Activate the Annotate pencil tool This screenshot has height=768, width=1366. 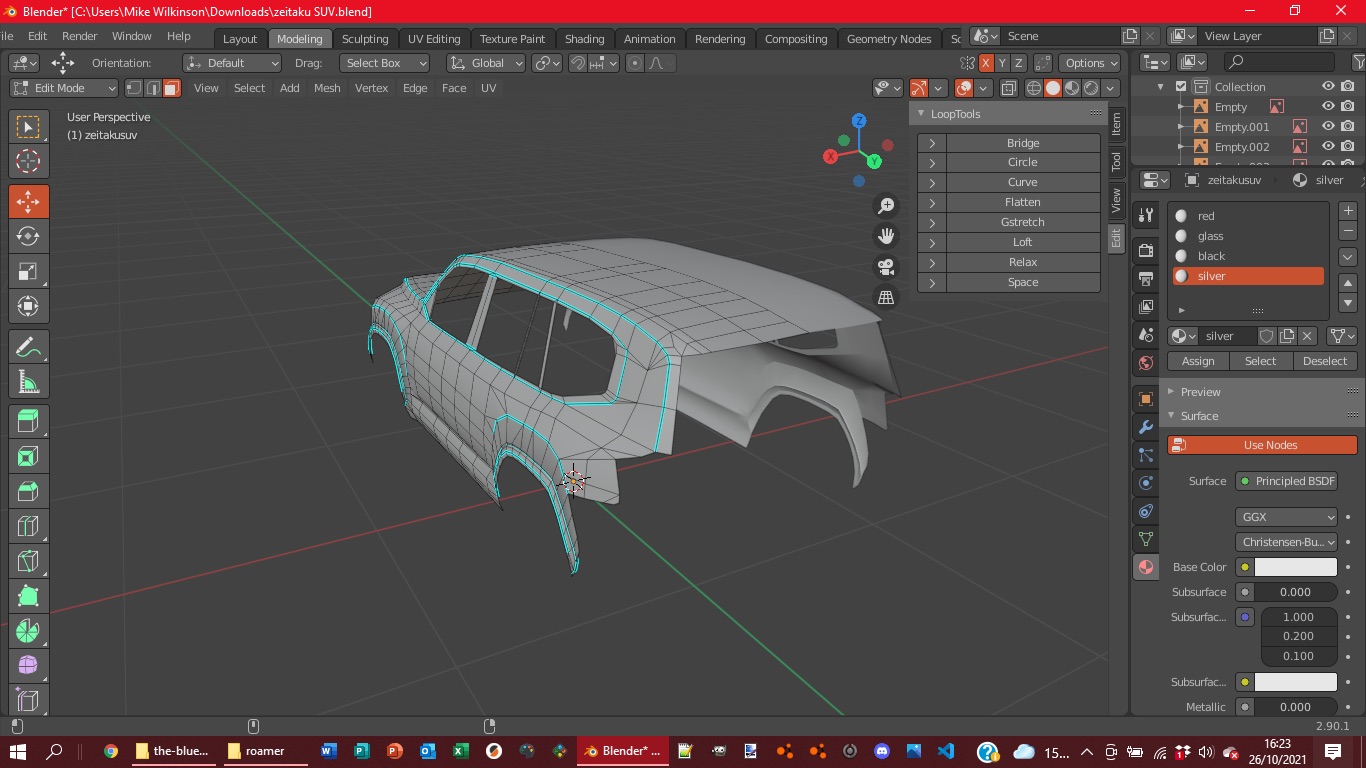click(28, 347)
